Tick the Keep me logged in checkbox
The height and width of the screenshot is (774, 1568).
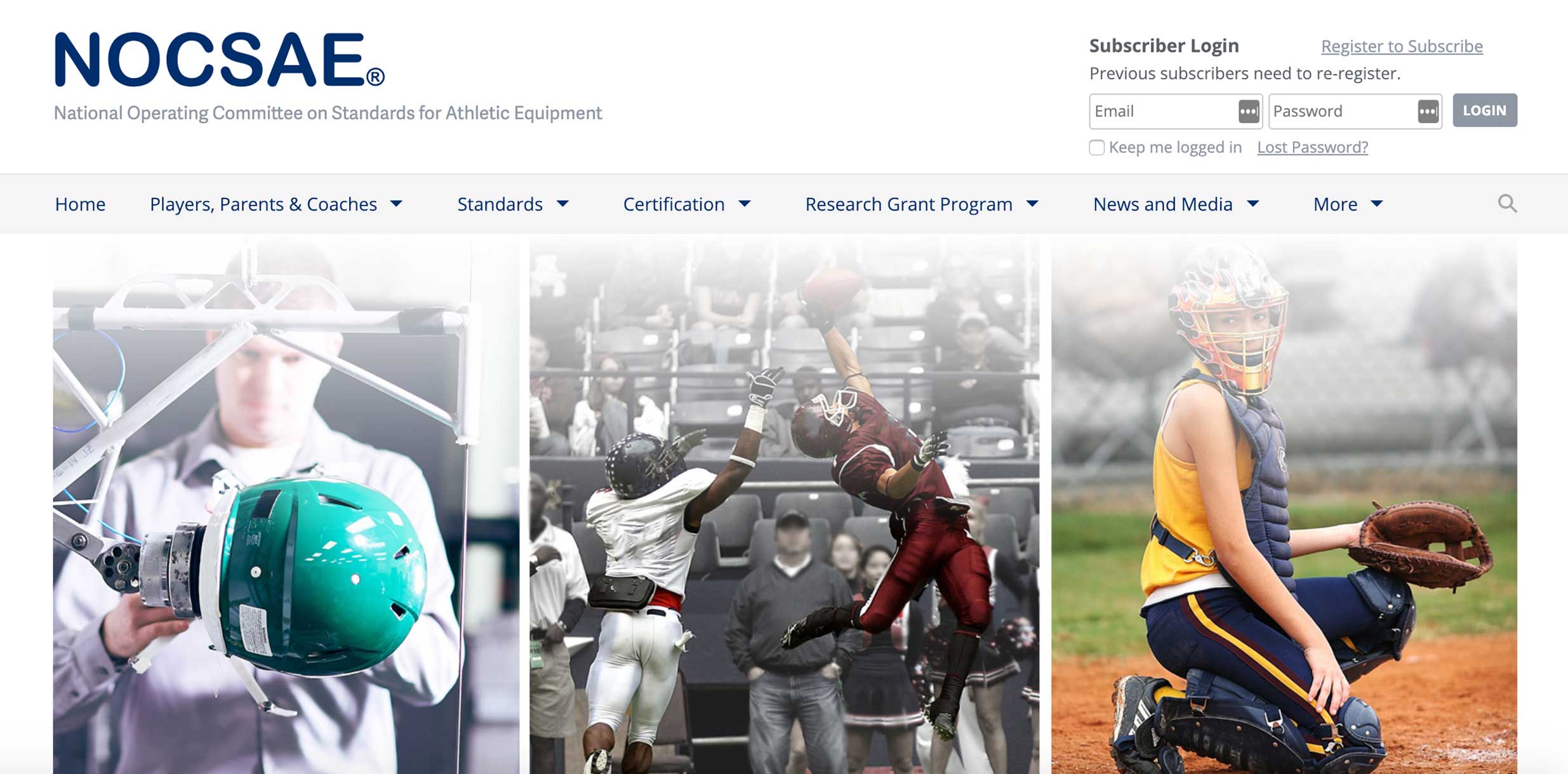click(x=1096, y=147)
